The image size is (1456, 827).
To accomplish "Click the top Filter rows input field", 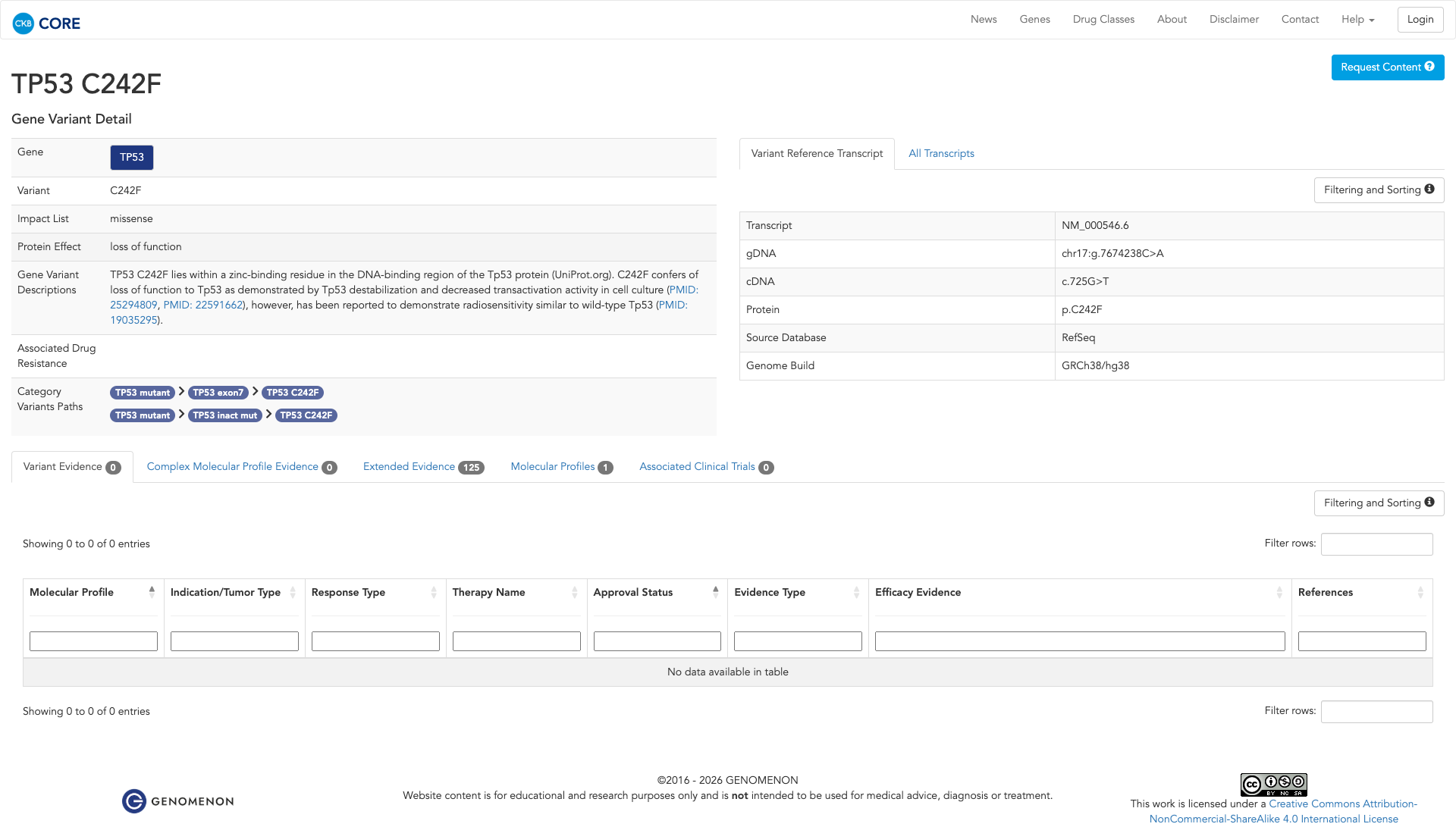I will click(1376, 544).
